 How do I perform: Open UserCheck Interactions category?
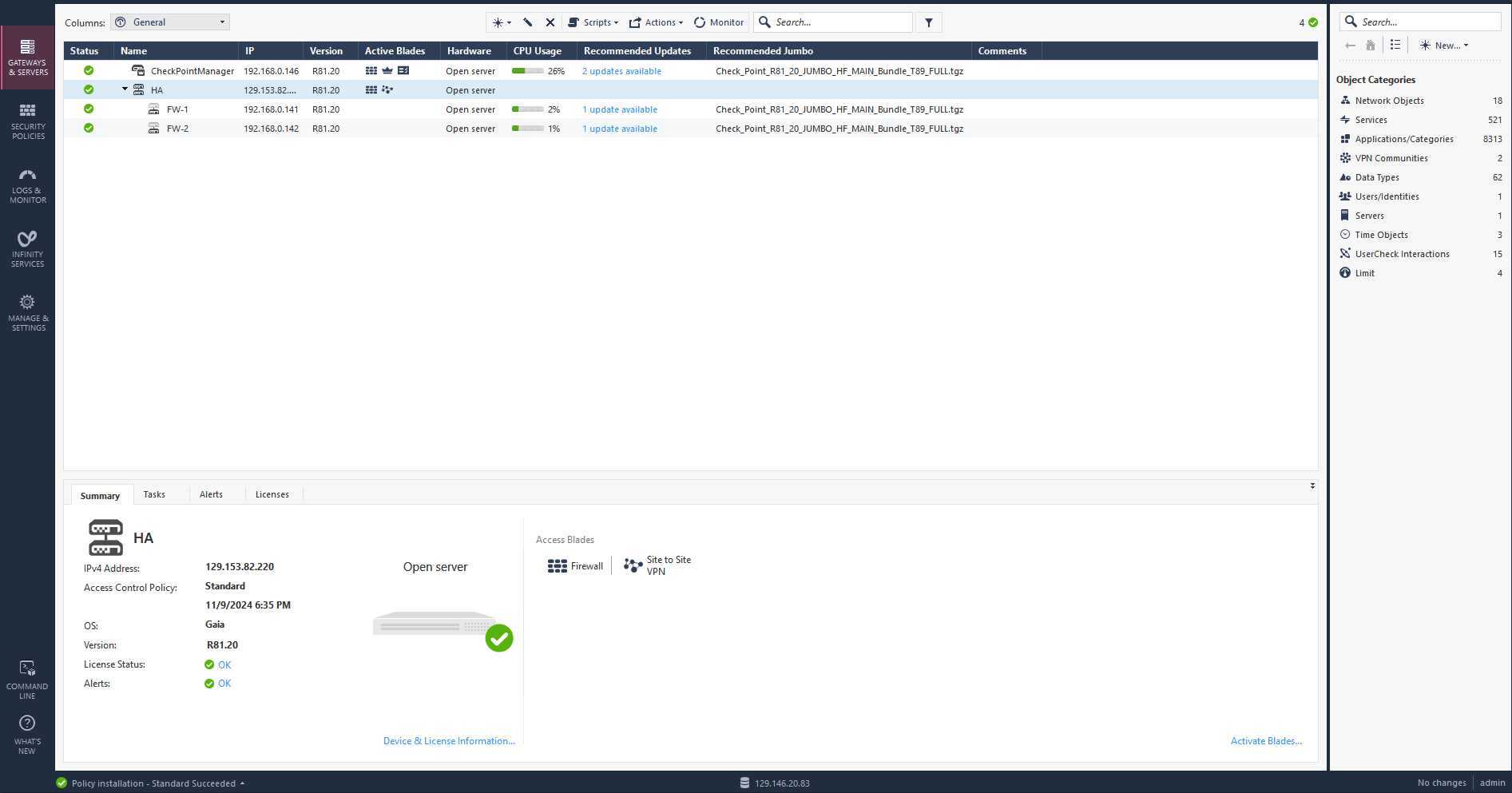(x=1420, y=254)
